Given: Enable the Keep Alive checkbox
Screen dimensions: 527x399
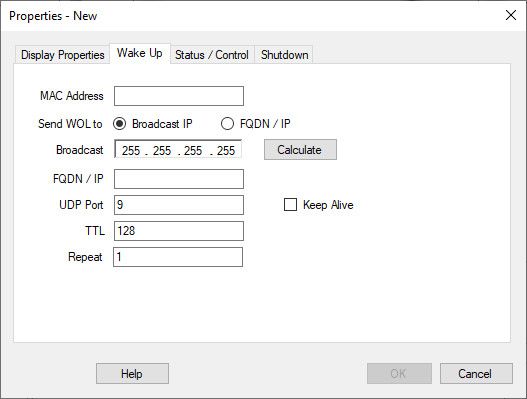Looking at the screenshot, I should 290,204.
